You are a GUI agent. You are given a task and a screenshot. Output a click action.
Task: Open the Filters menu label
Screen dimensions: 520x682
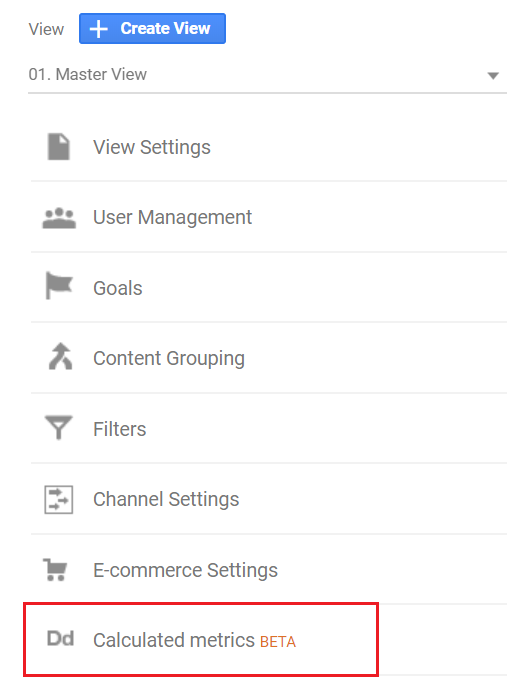tap(120, 429)
